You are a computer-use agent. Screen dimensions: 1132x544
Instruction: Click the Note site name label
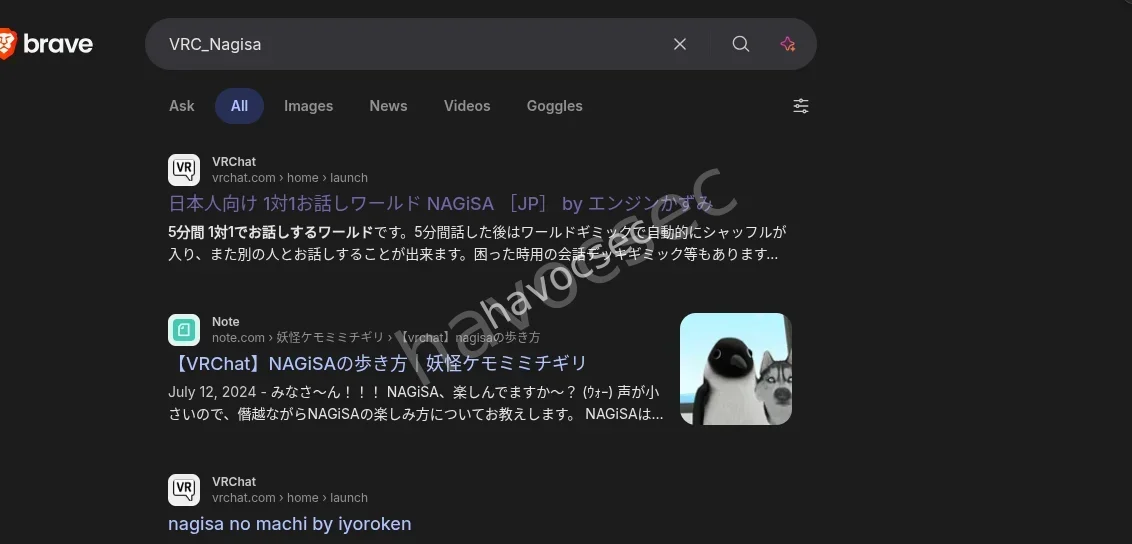[x=225, y=322]
